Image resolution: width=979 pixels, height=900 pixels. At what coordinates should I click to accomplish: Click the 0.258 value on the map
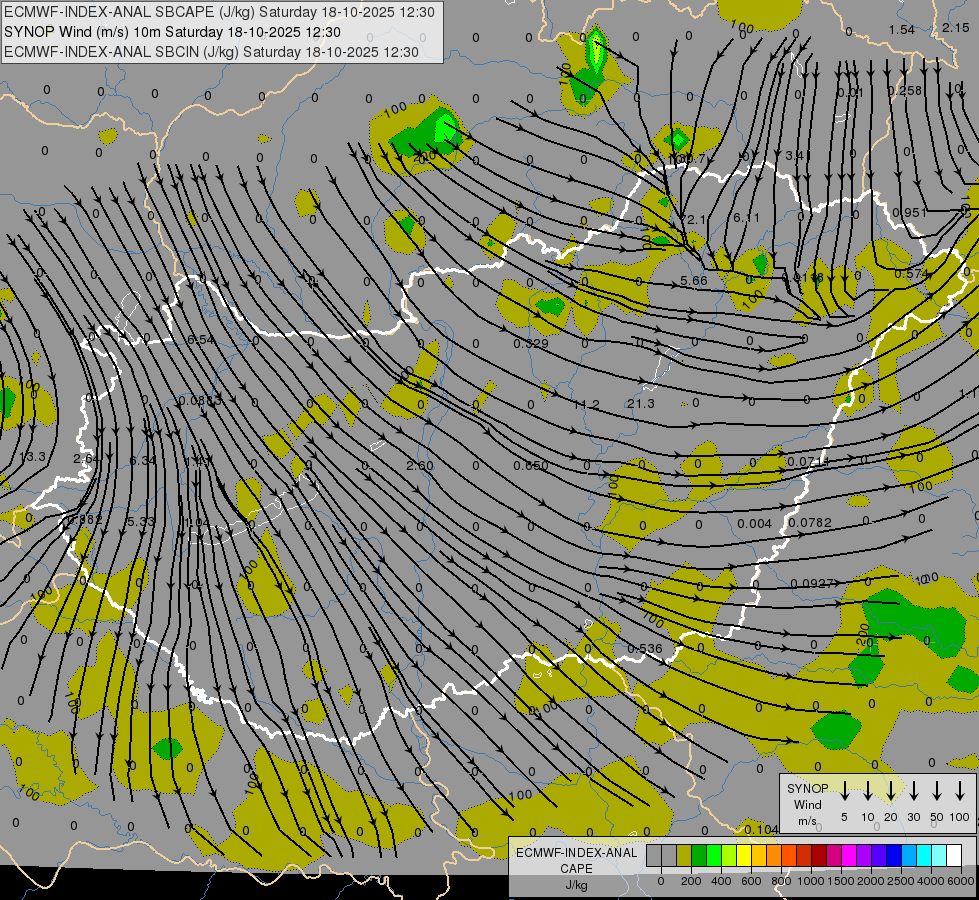pyautogui.click(x=905, y=91)
